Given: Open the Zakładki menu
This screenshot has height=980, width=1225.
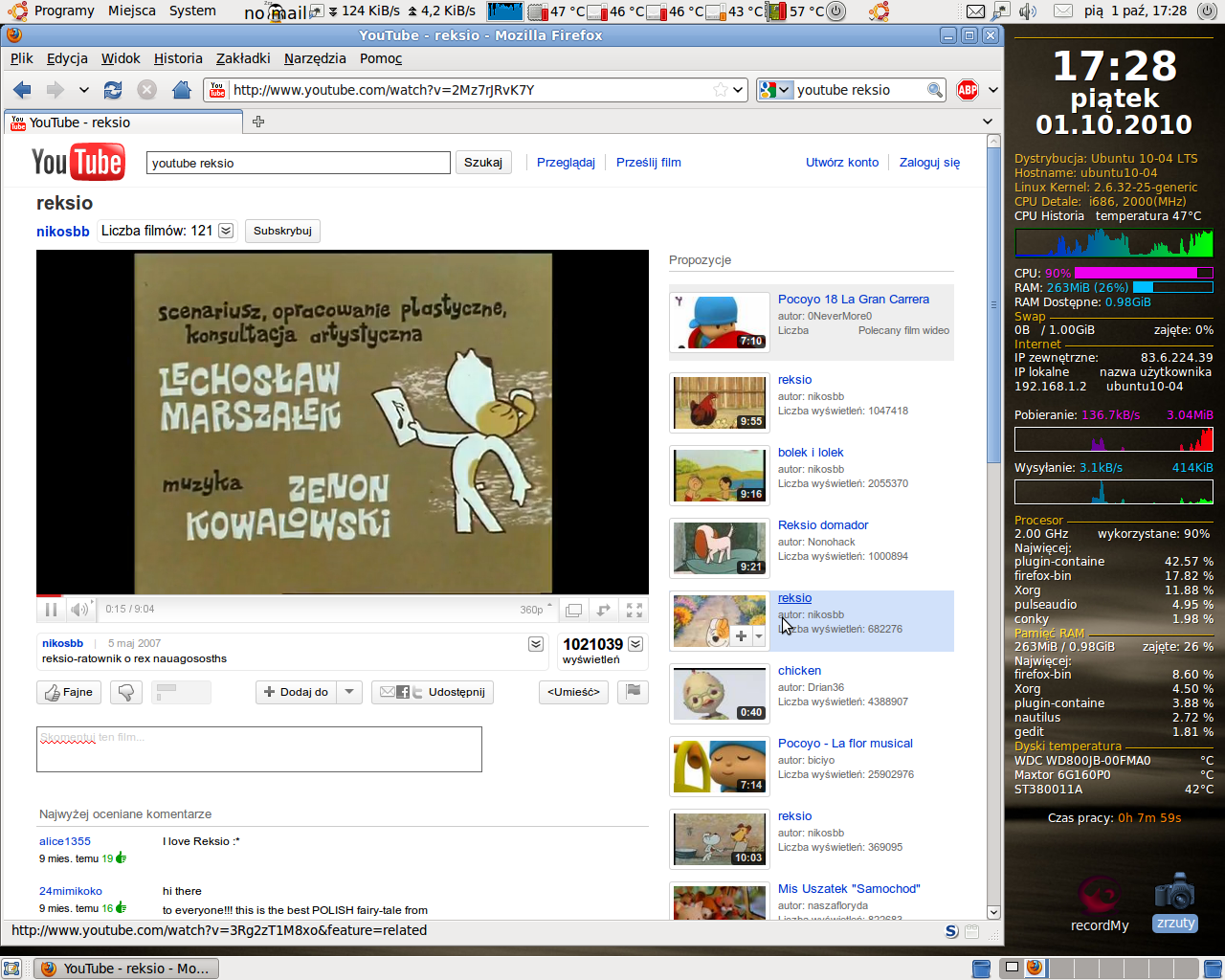Looking at the screenshot, I should coord(243,58).
